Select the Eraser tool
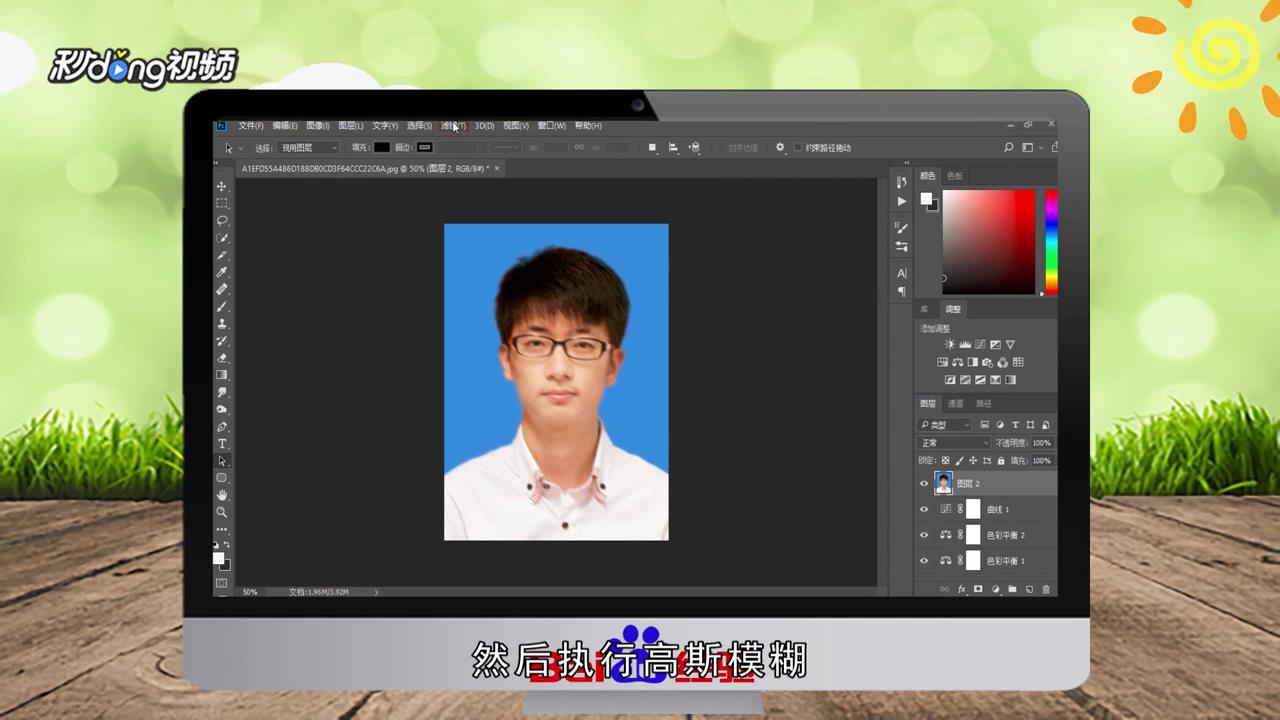 coord(222,358)
